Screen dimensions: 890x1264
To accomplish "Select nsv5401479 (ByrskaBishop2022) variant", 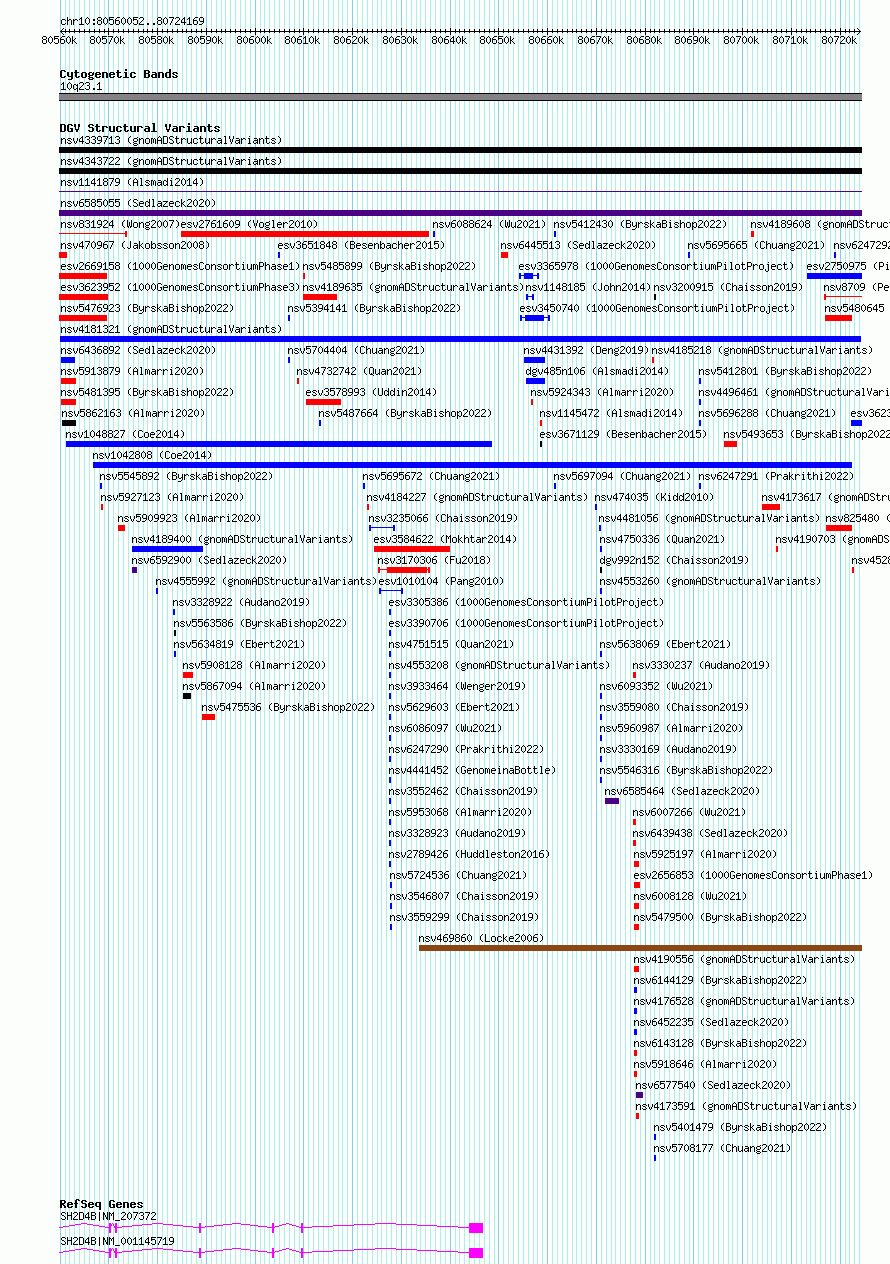I will 741,1127.
